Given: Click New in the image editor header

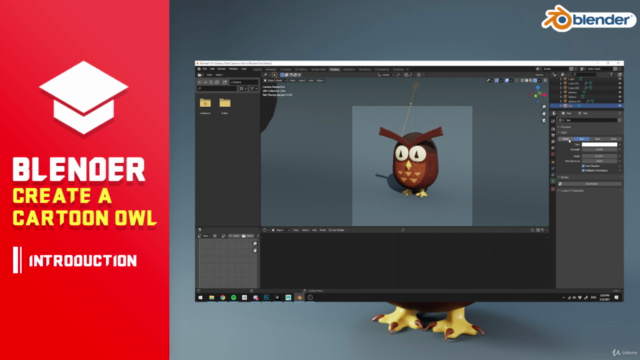Looking at the screenshot, I should coord(234,236).
